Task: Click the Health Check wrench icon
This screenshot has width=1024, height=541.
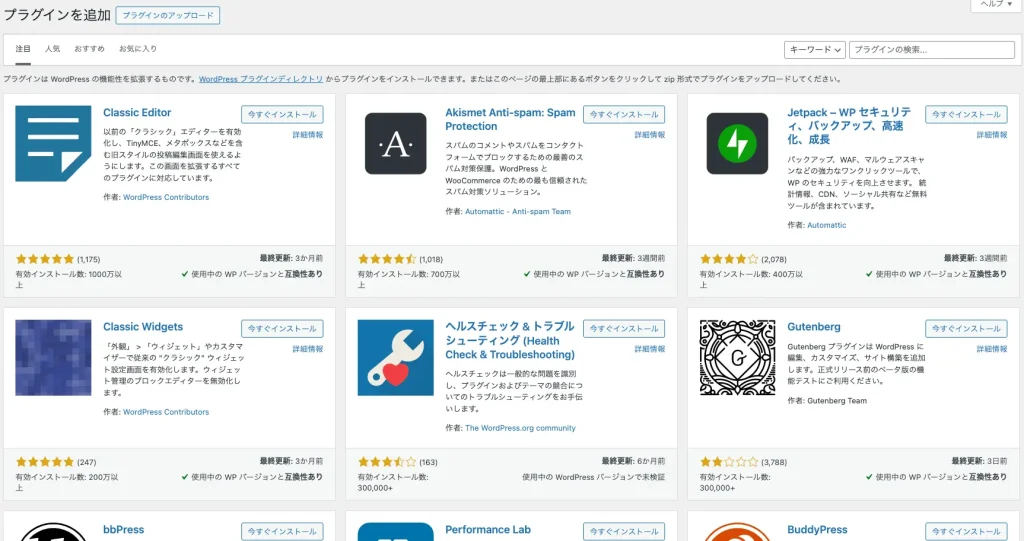Action: tap(395, 357)
